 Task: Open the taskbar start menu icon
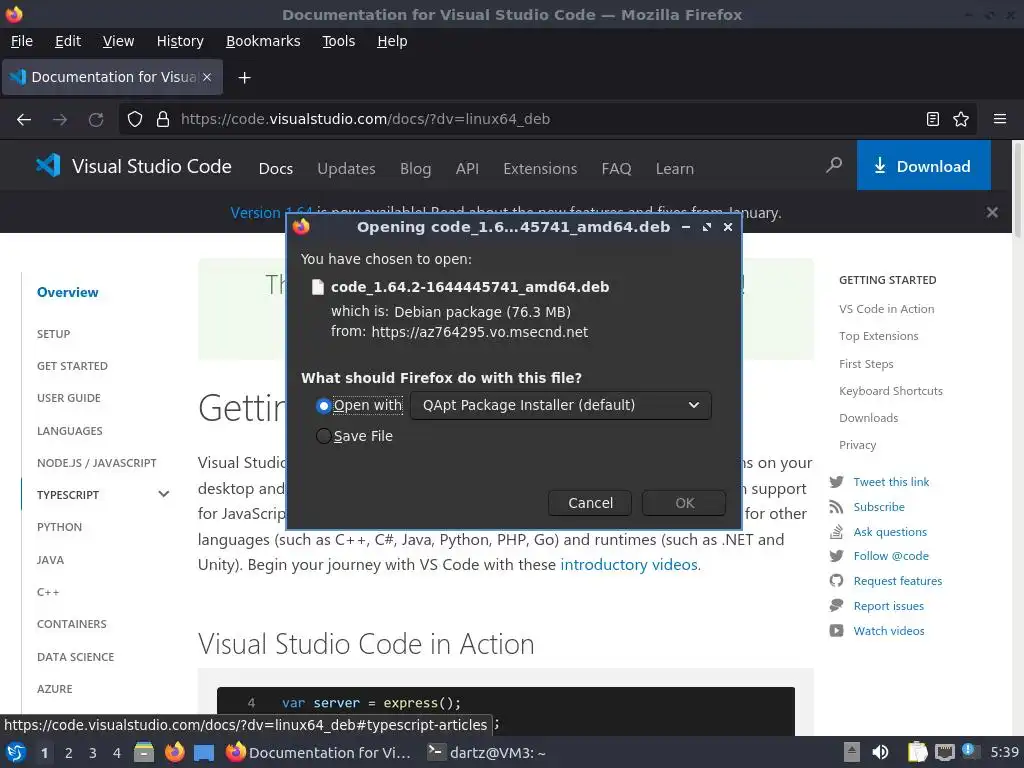16,753
